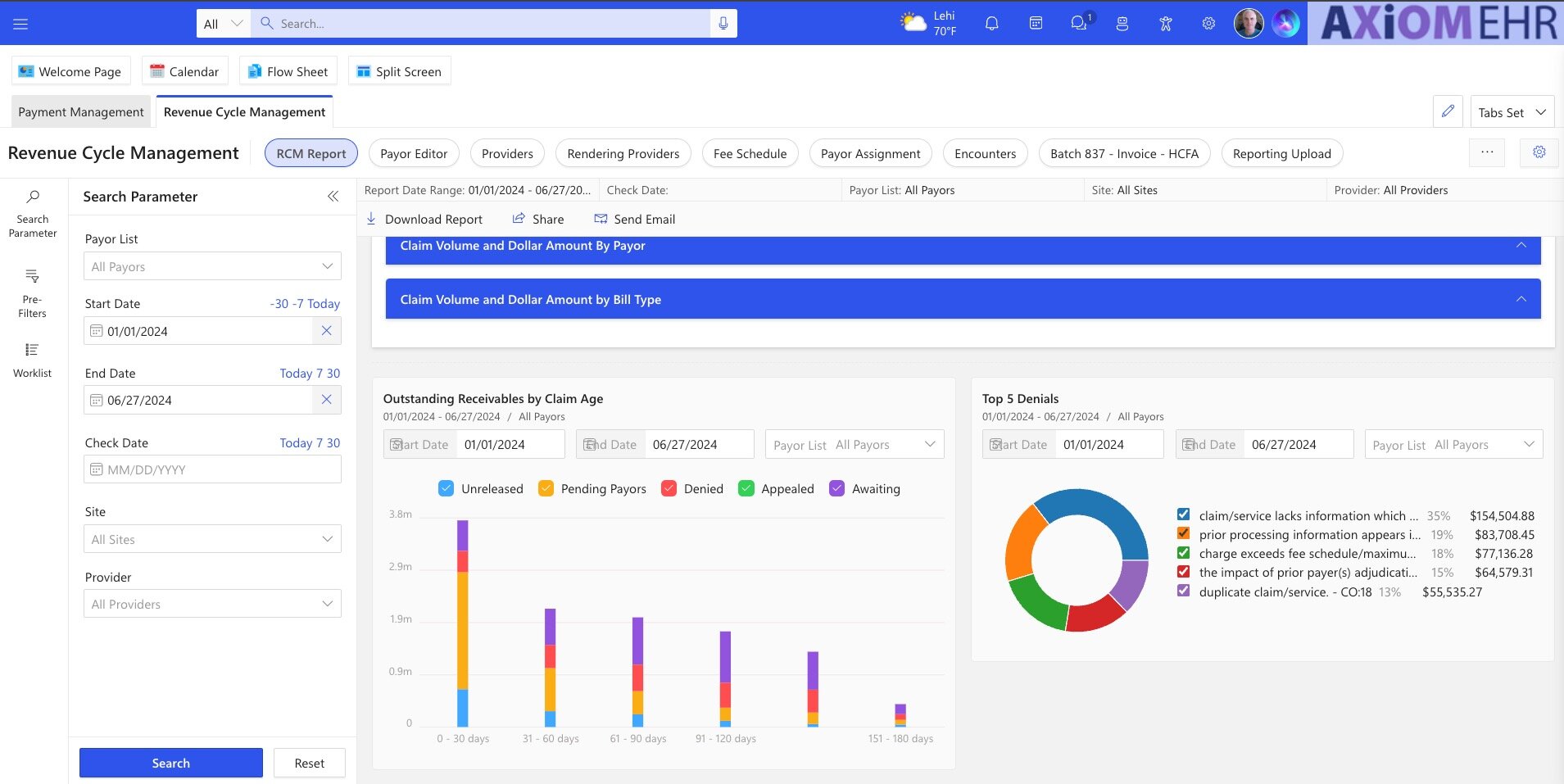
Task: Uncheck the Unreleased legend checkbox
Action: point(447,489)
